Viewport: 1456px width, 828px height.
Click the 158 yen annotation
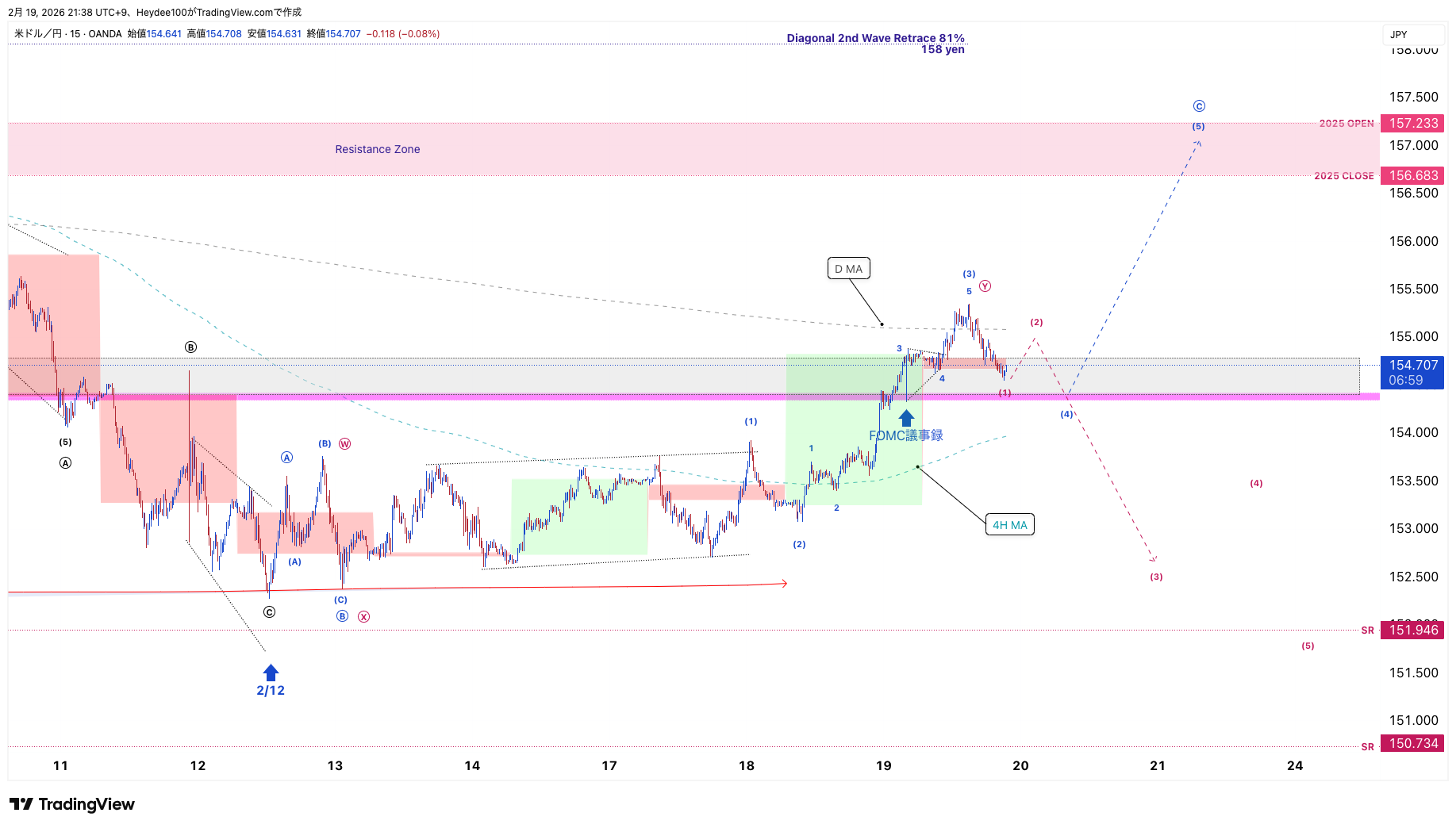943,49
